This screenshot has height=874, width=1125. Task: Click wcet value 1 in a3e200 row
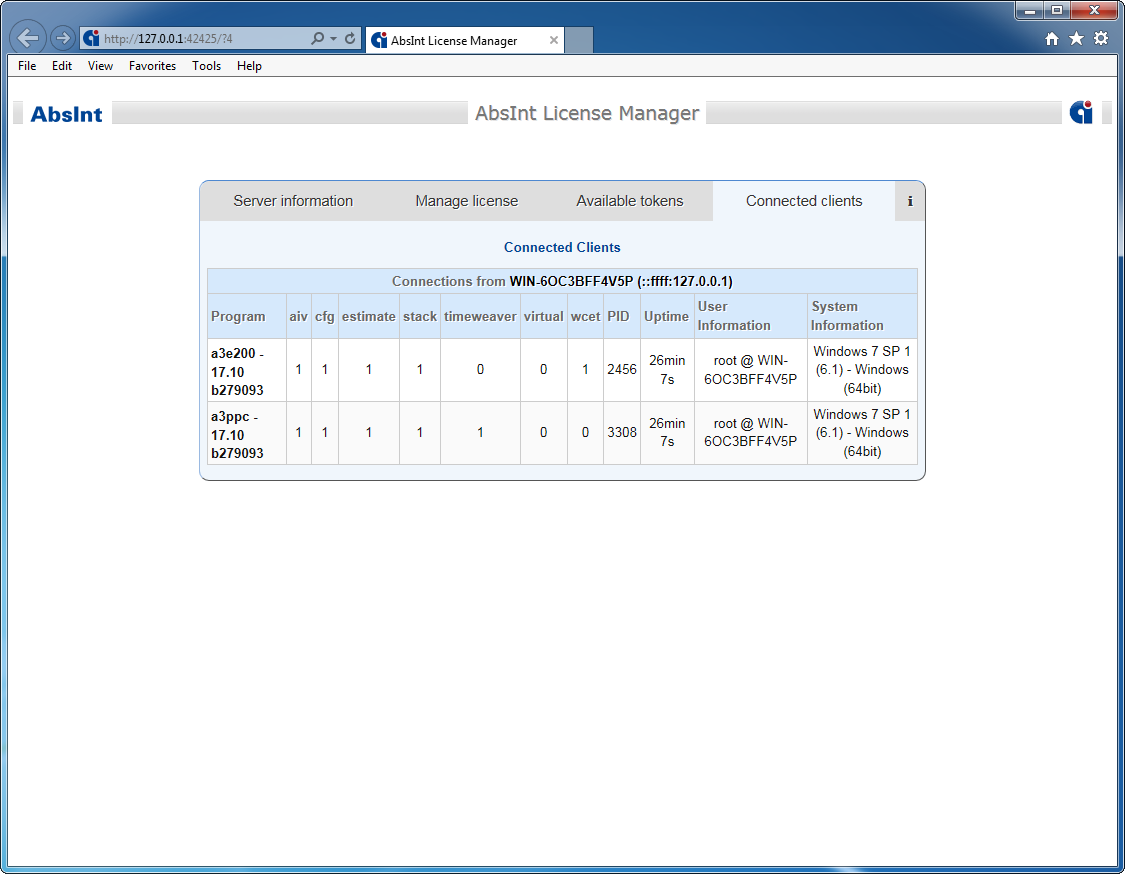tap(585, 370)
